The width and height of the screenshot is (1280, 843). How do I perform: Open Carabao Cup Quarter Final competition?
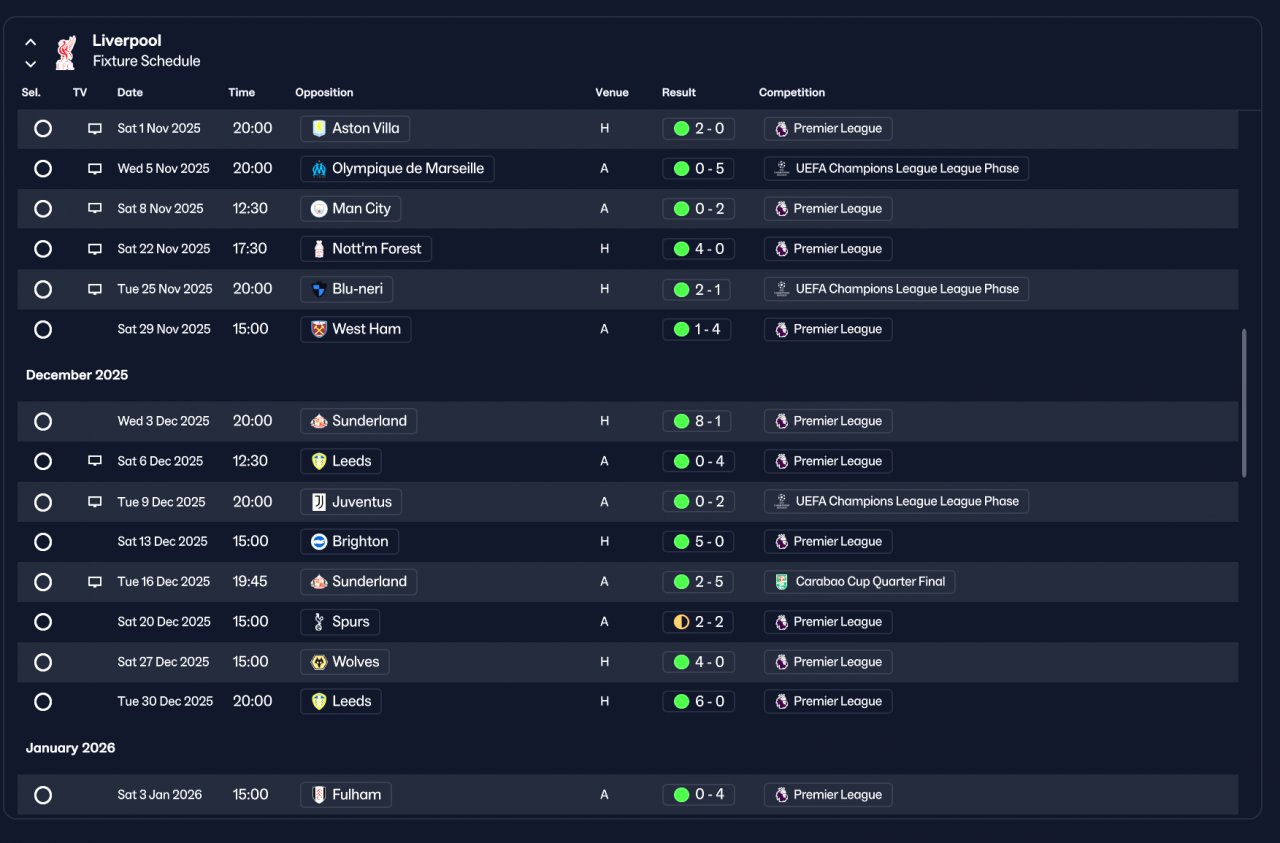coord(860,581)
